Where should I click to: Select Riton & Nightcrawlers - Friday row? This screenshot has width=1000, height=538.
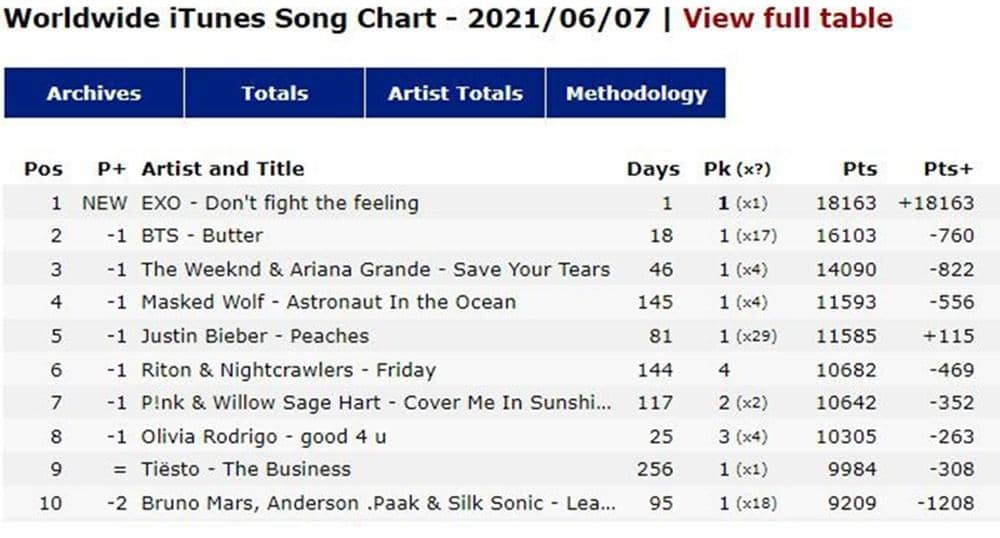click(288, 370)
